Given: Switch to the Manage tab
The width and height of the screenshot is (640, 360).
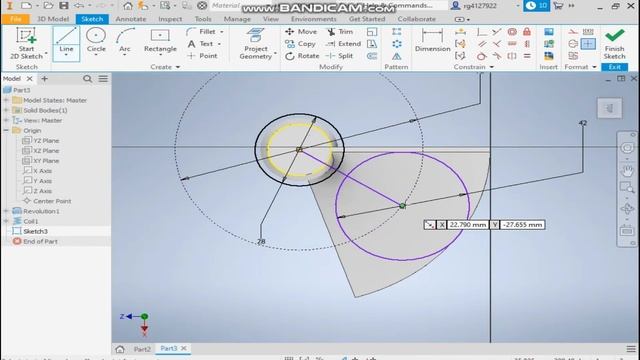Looking at the screenshot, I should tap(237, 19).
